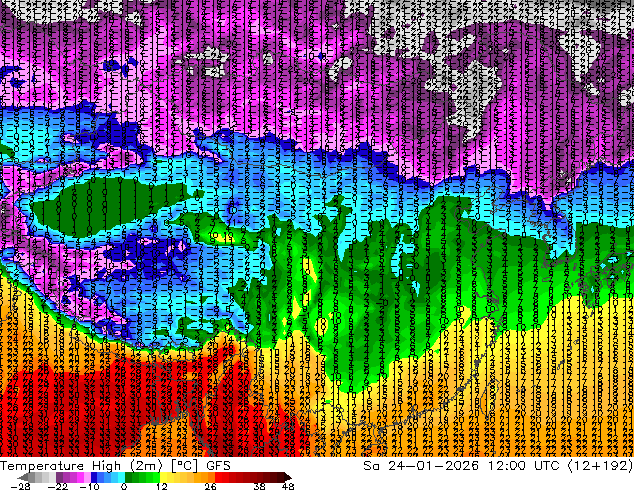This screenshot has width=634, height=490.
Task: Click the "48" legend label
Action: tap(288, 486)
